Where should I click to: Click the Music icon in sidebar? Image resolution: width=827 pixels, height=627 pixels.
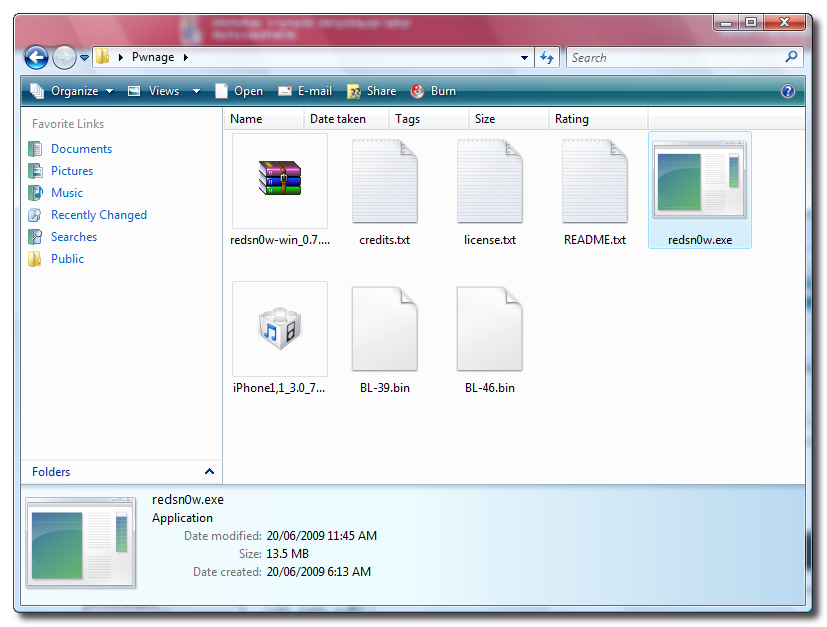(x=35, y=193)
